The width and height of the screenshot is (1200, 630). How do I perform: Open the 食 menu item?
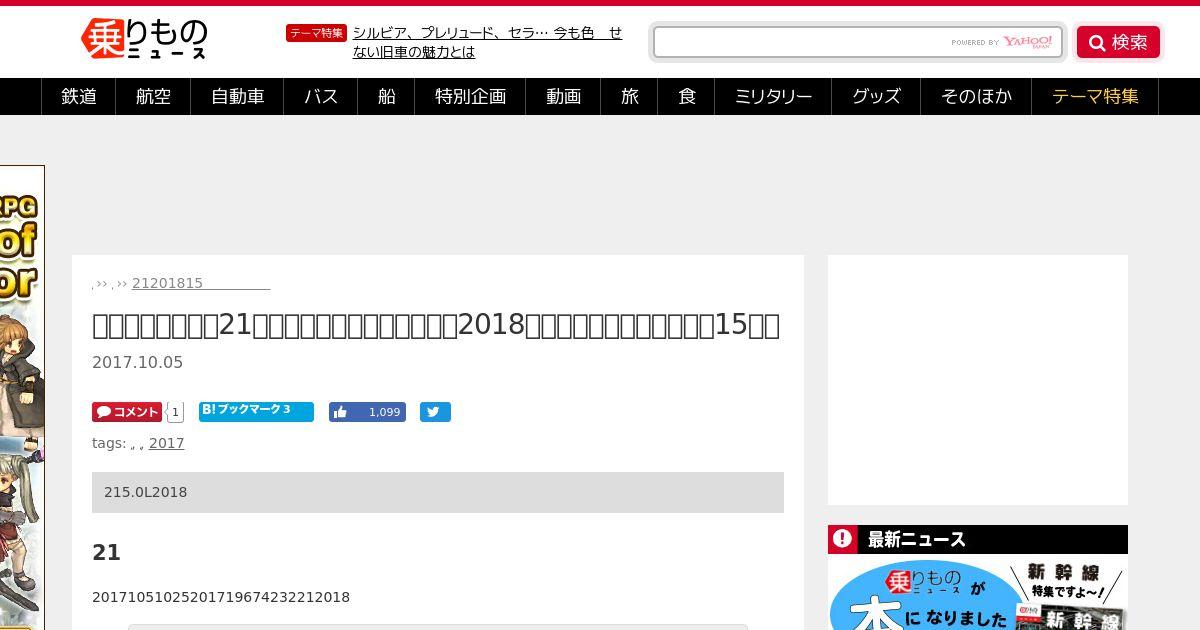click(x=686, y=96)
